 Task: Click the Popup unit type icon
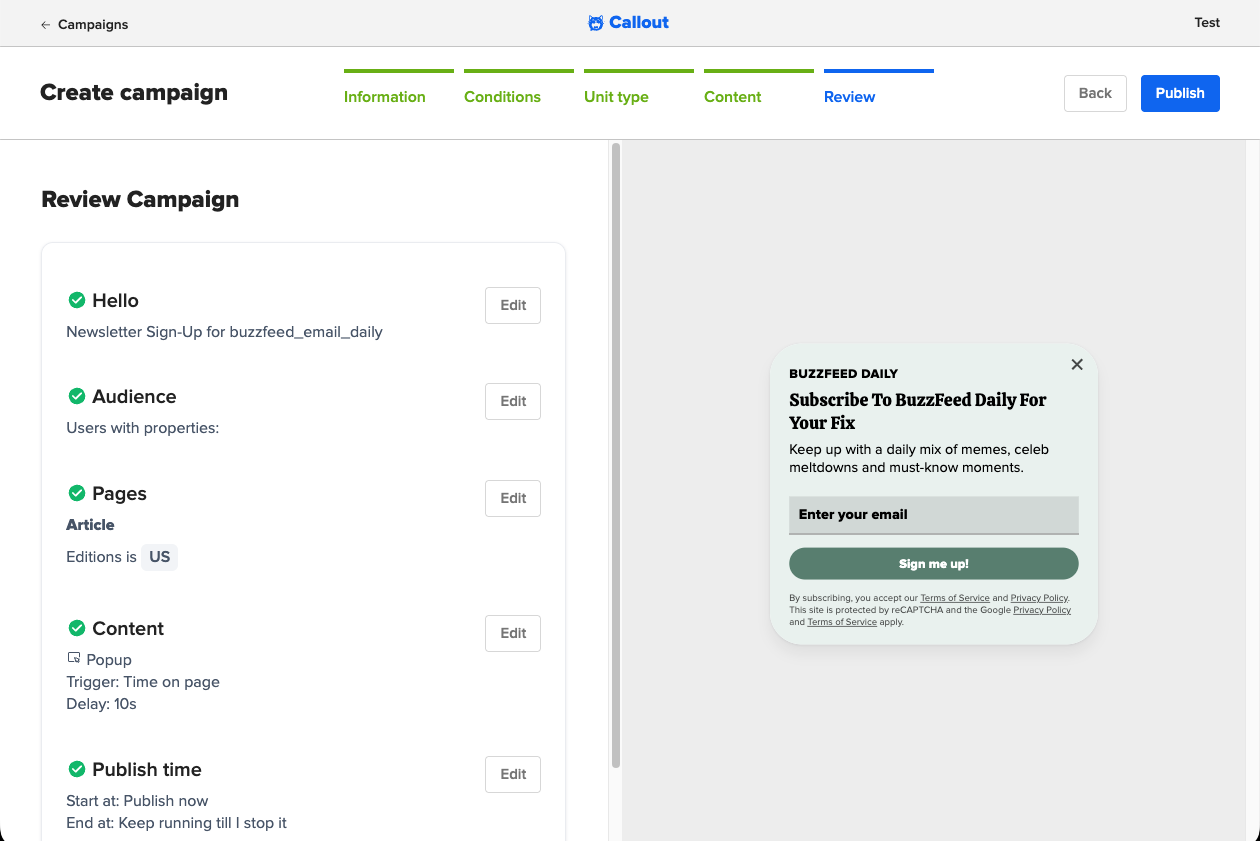[x=73, y=658]
